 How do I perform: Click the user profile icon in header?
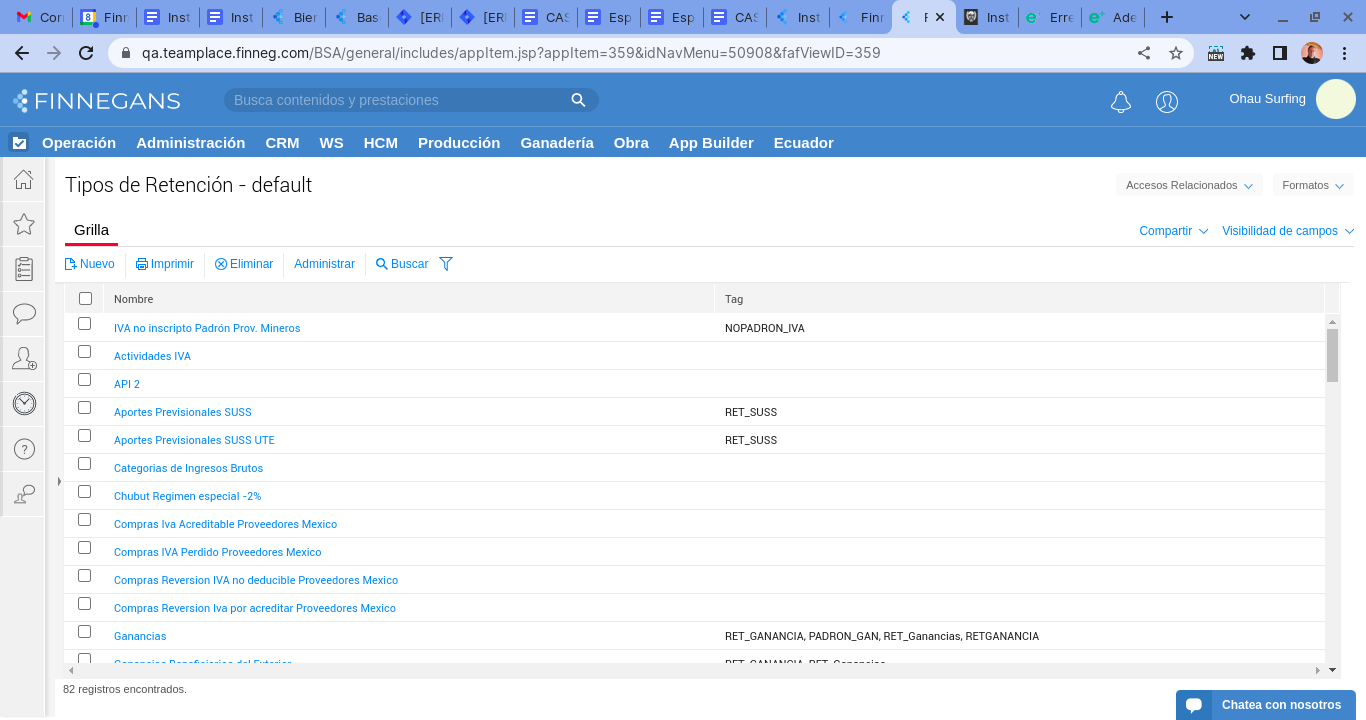point(1166,101)
